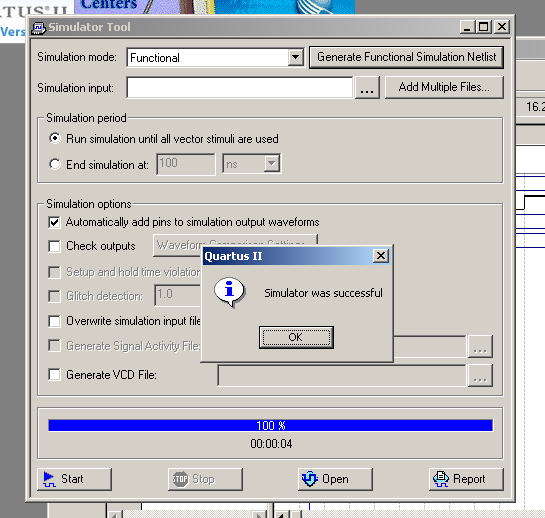Enable the Check outputs checkbox
The height and width of the screenshot is (518, 545).
pyautogui.click(x=54, y=246)
